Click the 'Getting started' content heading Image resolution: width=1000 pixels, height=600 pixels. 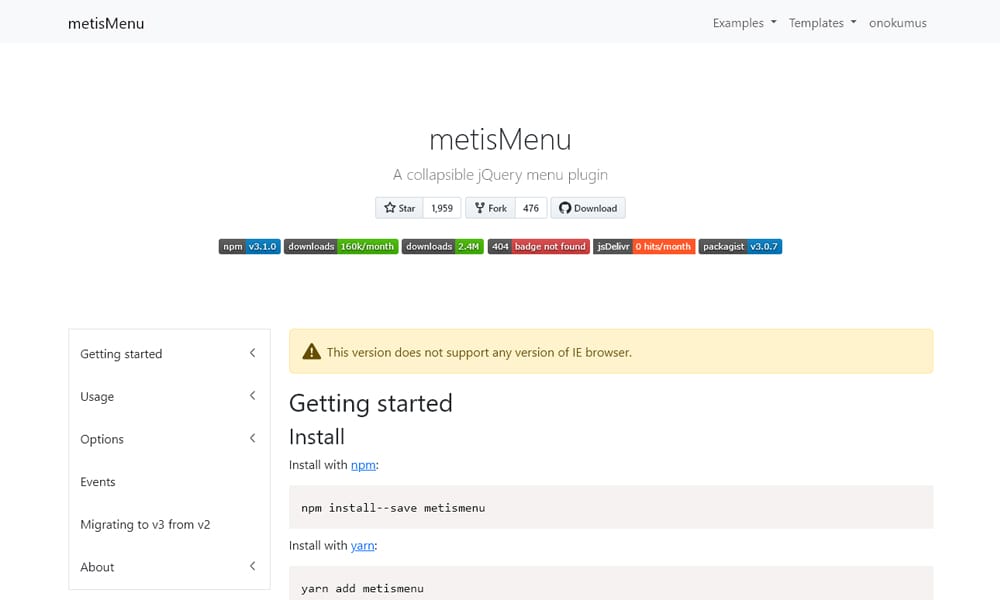click(371, 404)
